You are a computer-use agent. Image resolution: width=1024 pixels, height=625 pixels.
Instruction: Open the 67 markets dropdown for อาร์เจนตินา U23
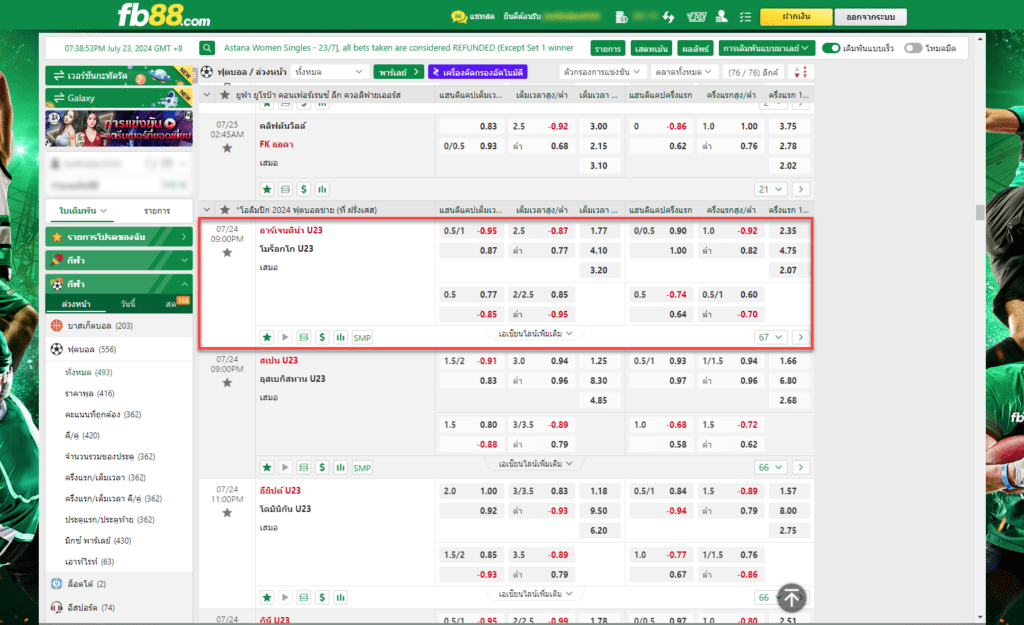[770, 337]
